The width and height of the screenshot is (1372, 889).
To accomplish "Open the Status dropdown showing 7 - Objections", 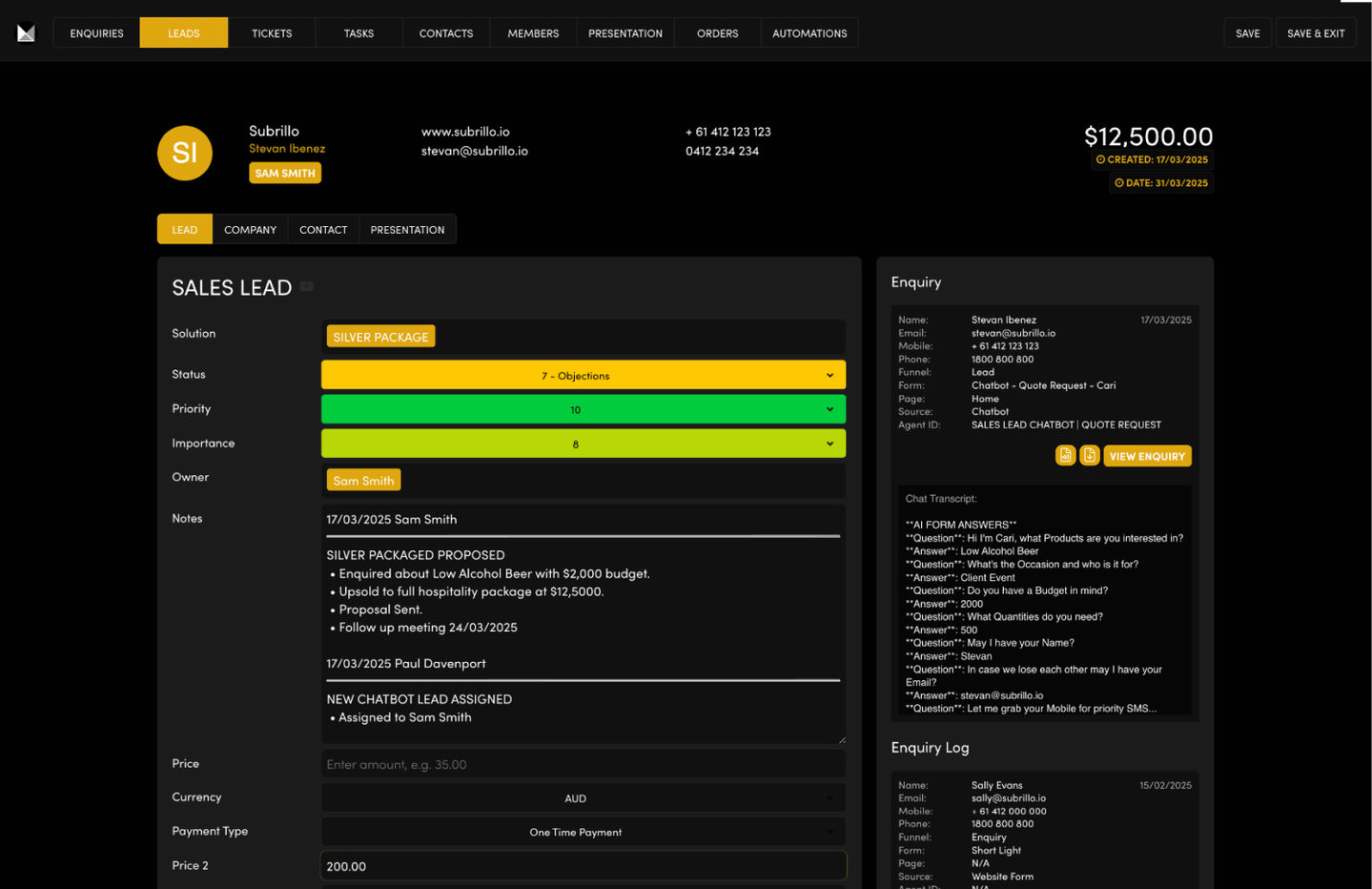I will pos(583,376).
